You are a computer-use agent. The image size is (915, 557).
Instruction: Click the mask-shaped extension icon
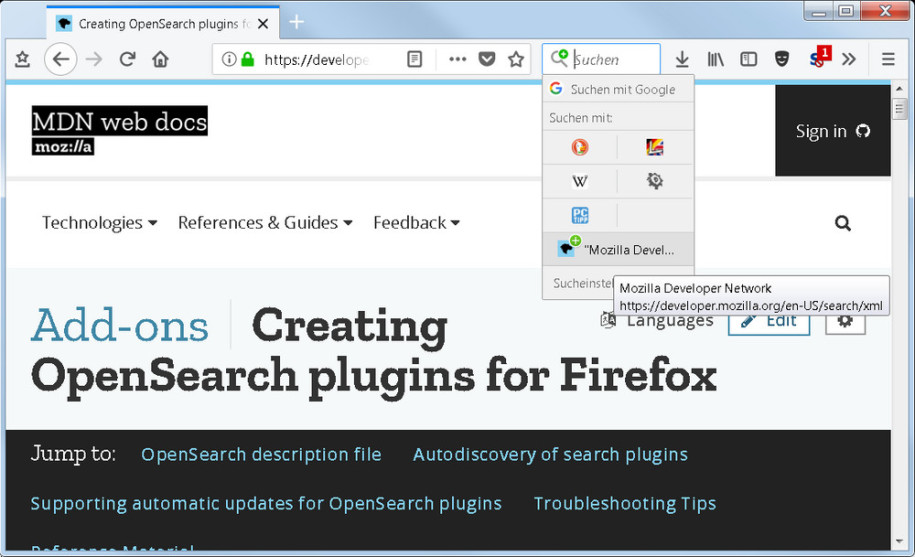point(782,59)
